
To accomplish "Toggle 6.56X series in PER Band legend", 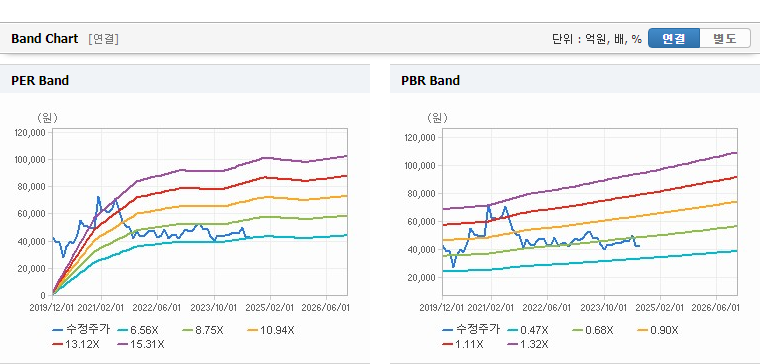I will pyautogui.click(x=138, y=330).
